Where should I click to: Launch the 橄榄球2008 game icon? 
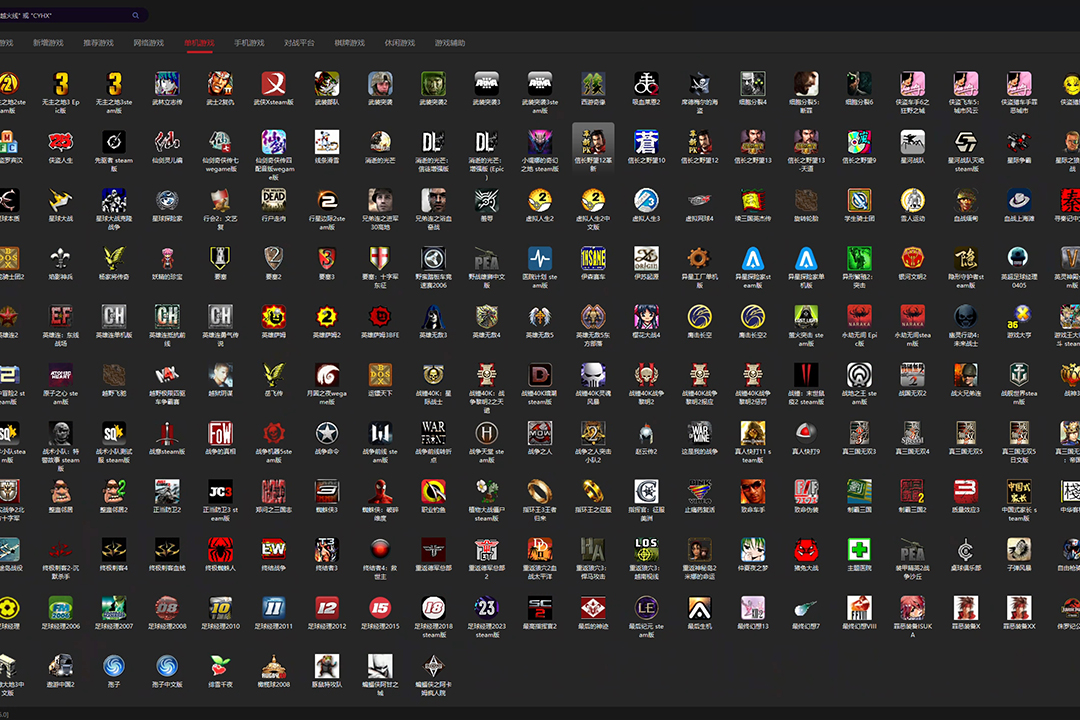[273, 666]
